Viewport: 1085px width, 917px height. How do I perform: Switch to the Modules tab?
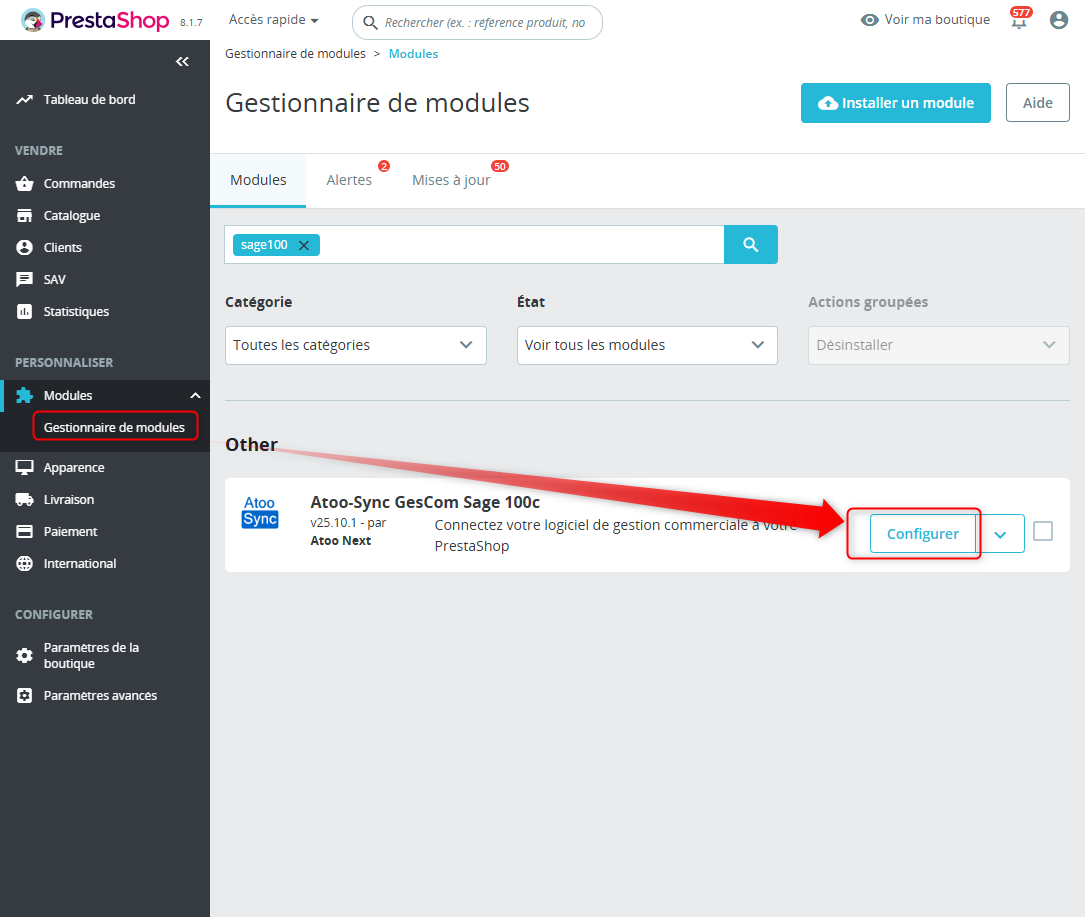coord(258,180)
